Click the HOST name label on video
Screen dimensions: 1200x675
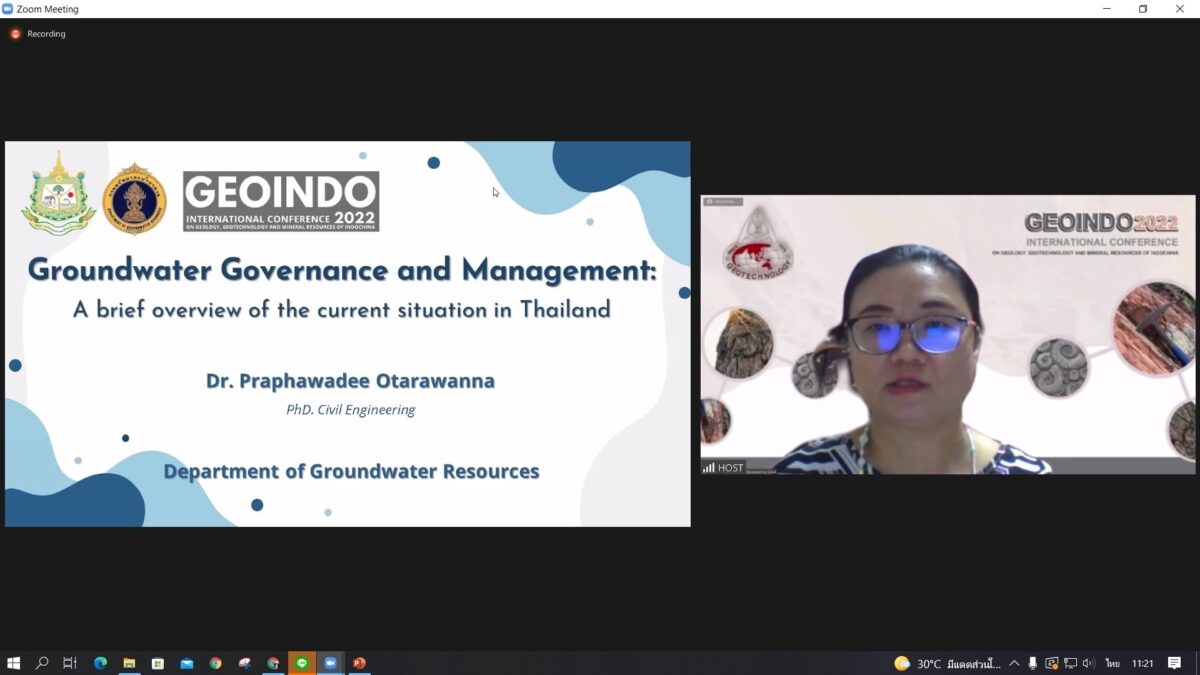pyautogui.click(x=724, y=468)
